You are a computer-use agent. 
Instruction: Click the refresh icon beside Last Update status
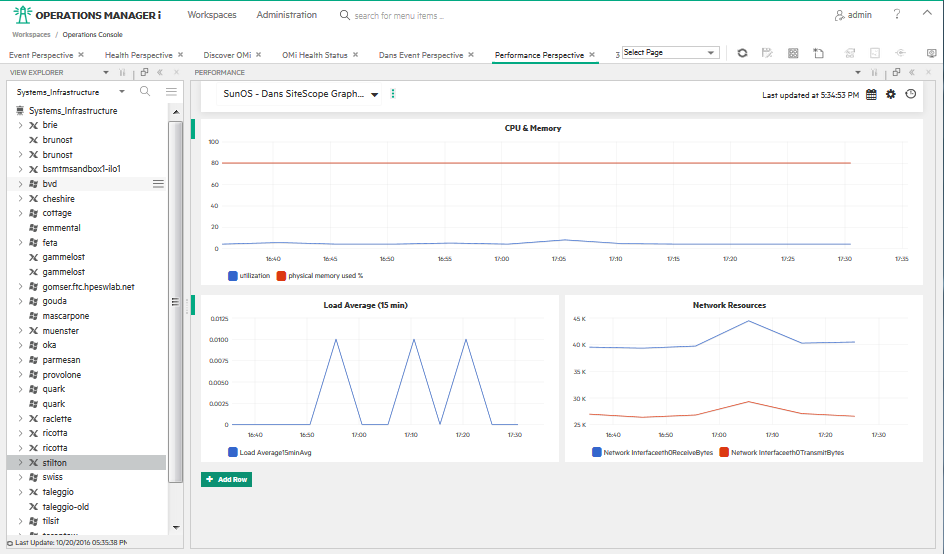[x=10, y=543]
